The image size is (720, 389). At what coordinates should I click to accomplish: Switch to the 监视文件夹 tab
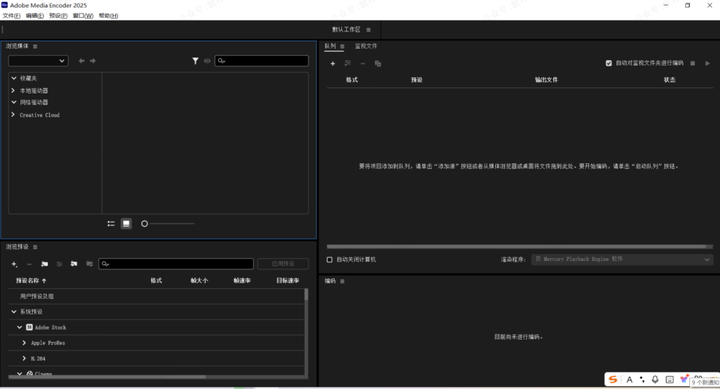(x=366, y=46)
